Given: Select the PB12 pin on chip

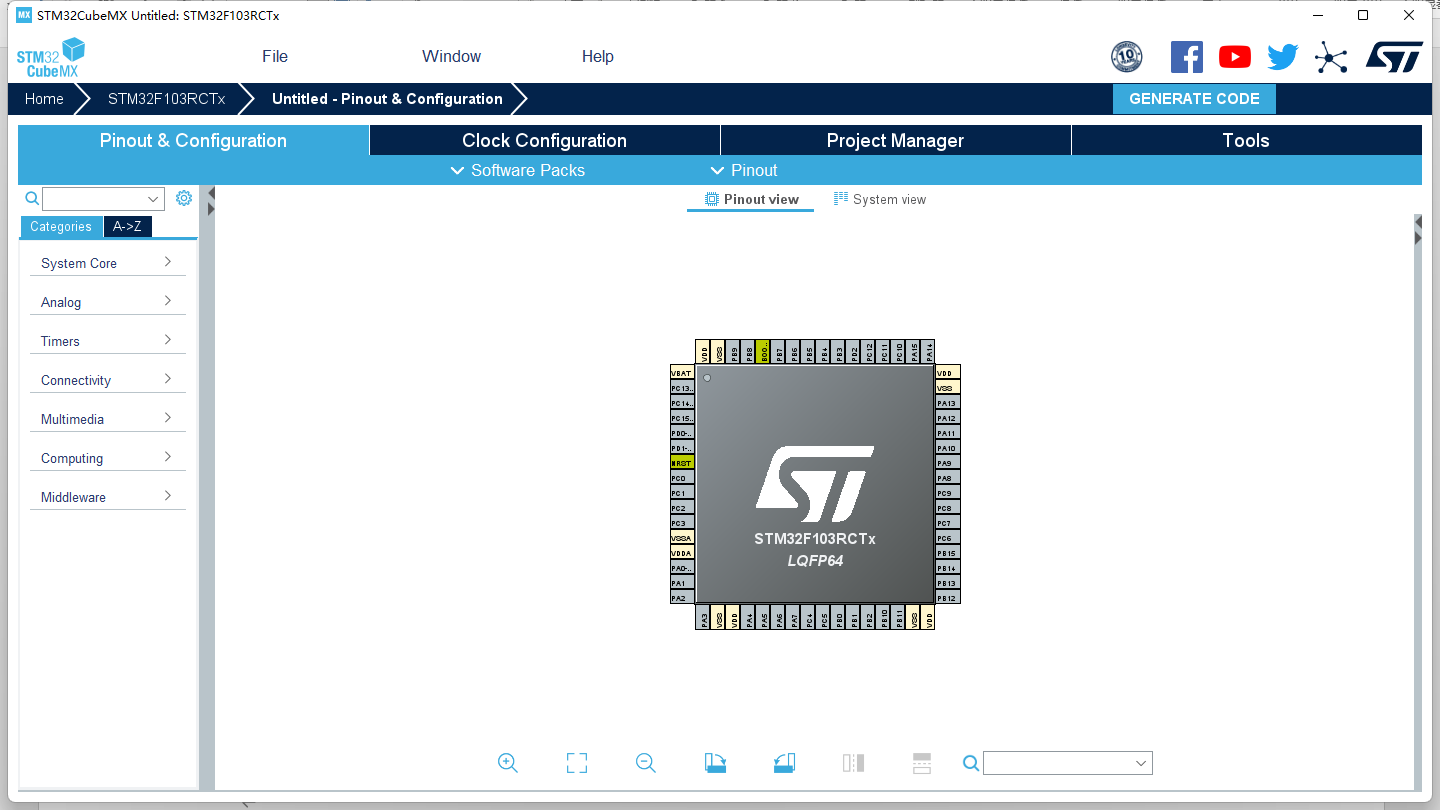Looking at the screenshot, I should coord(948,598).
